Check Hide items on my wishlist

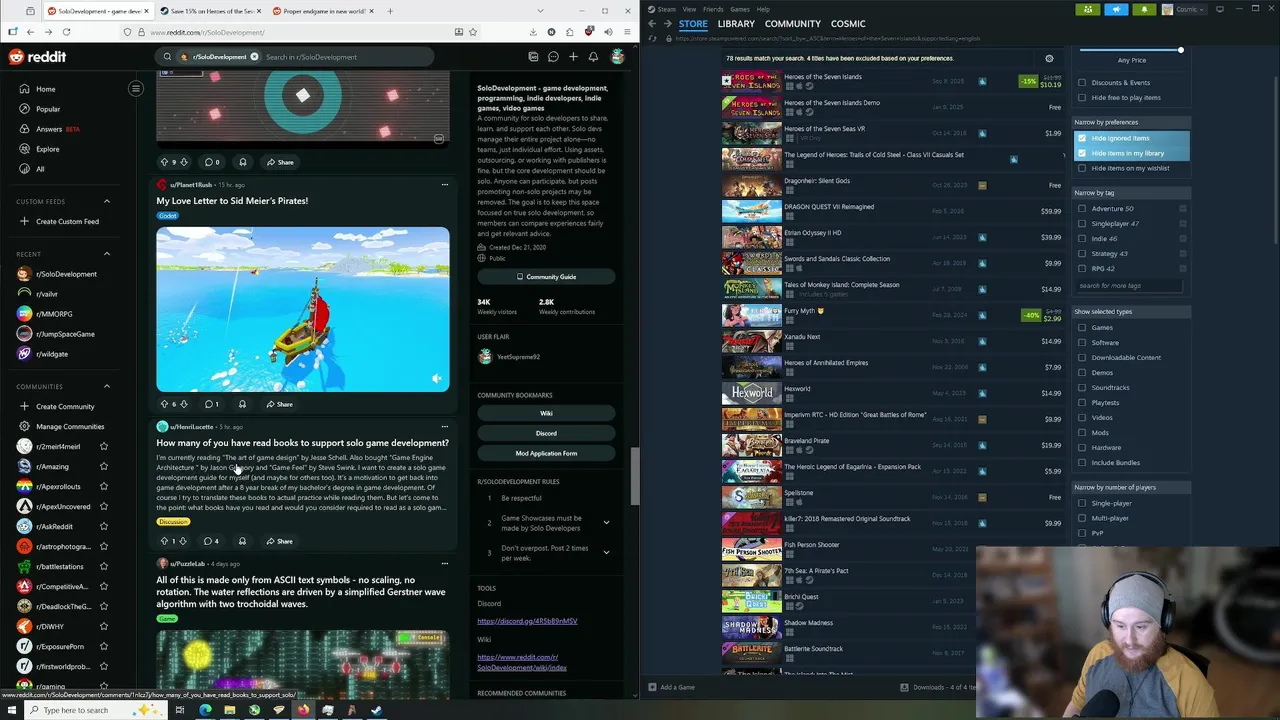tap(1082, 168)
